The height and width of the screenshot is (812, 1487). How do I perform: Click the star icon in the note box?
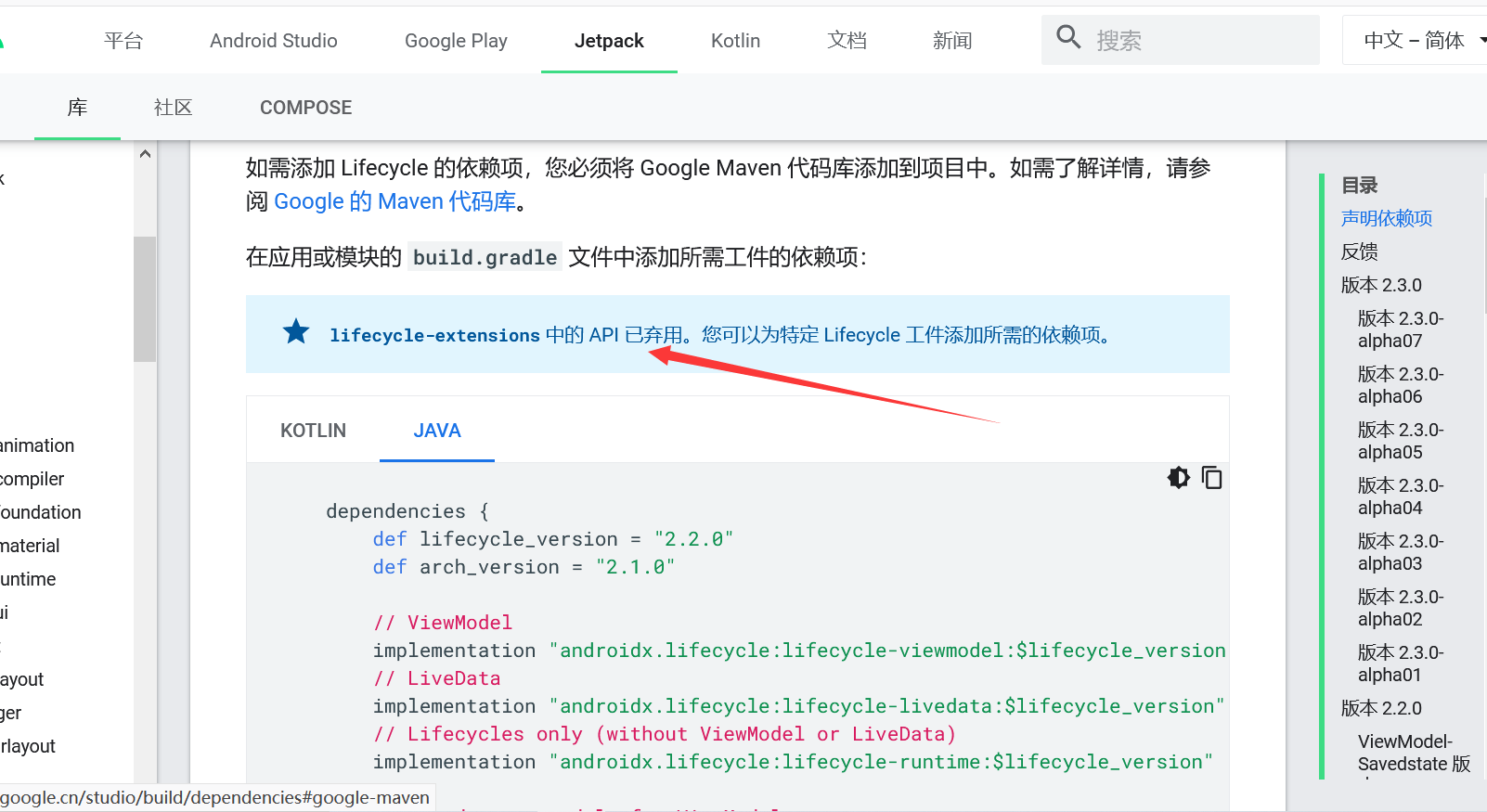coord(296,331)
